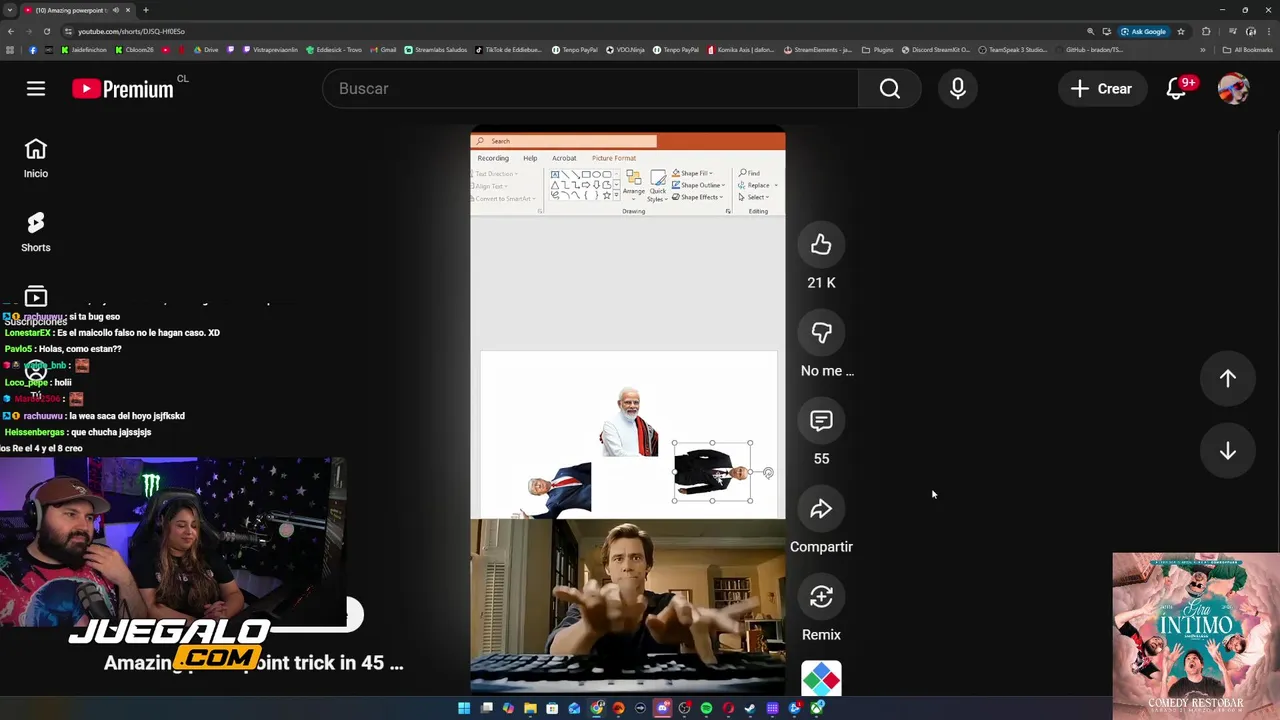
Task: Click the YouTube Premium logo
Action: (123, 89)
